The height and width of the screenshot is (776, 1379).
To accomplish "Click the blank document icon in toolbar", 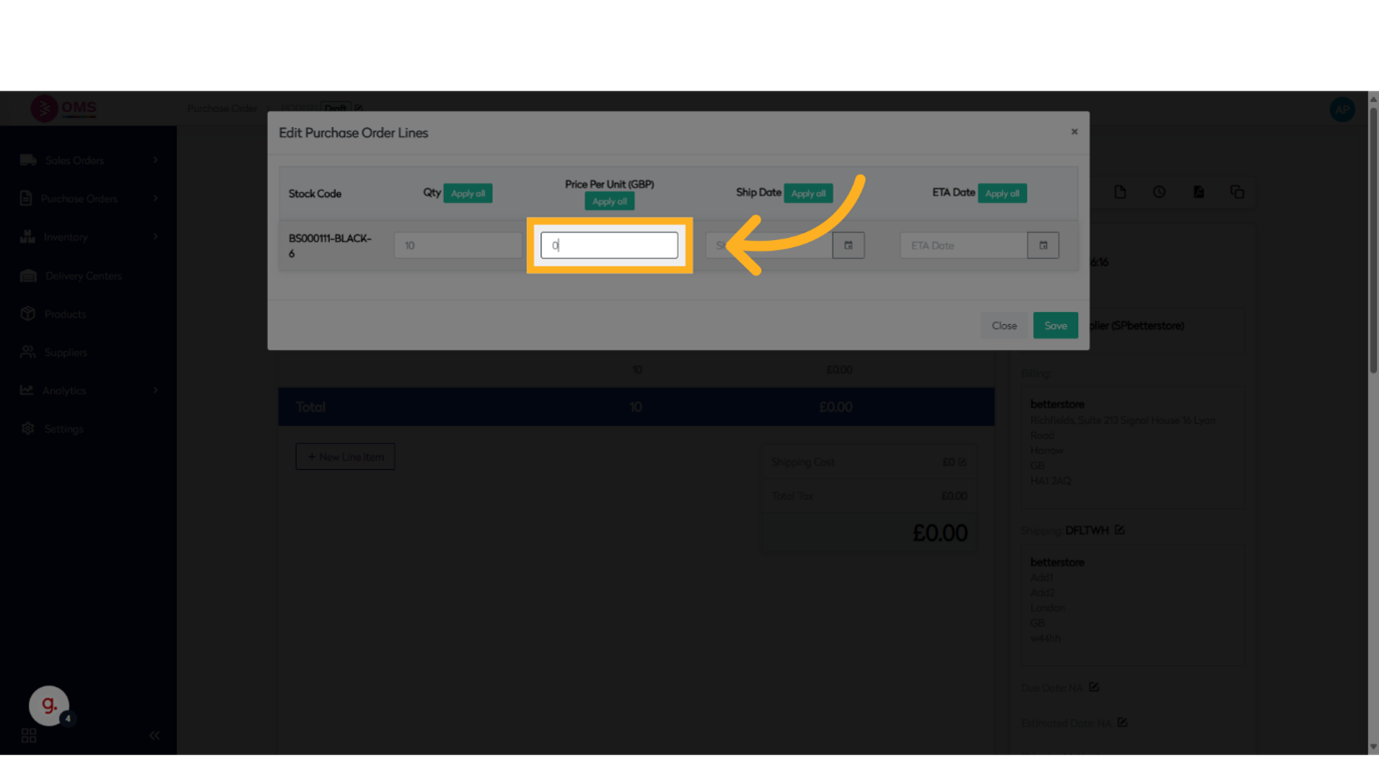I will click(1120, 192).
